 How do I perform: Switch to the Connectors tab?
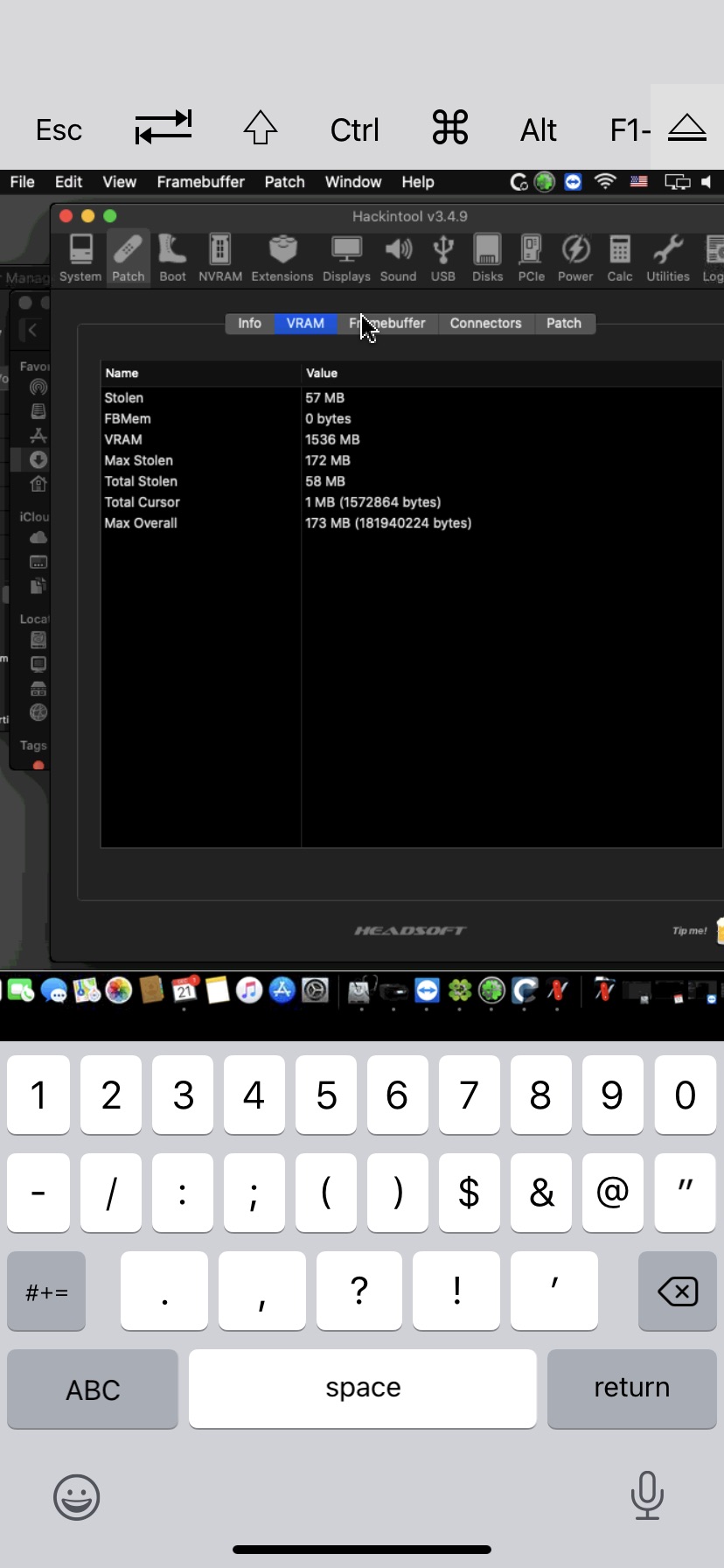click(x=485, y=323)
